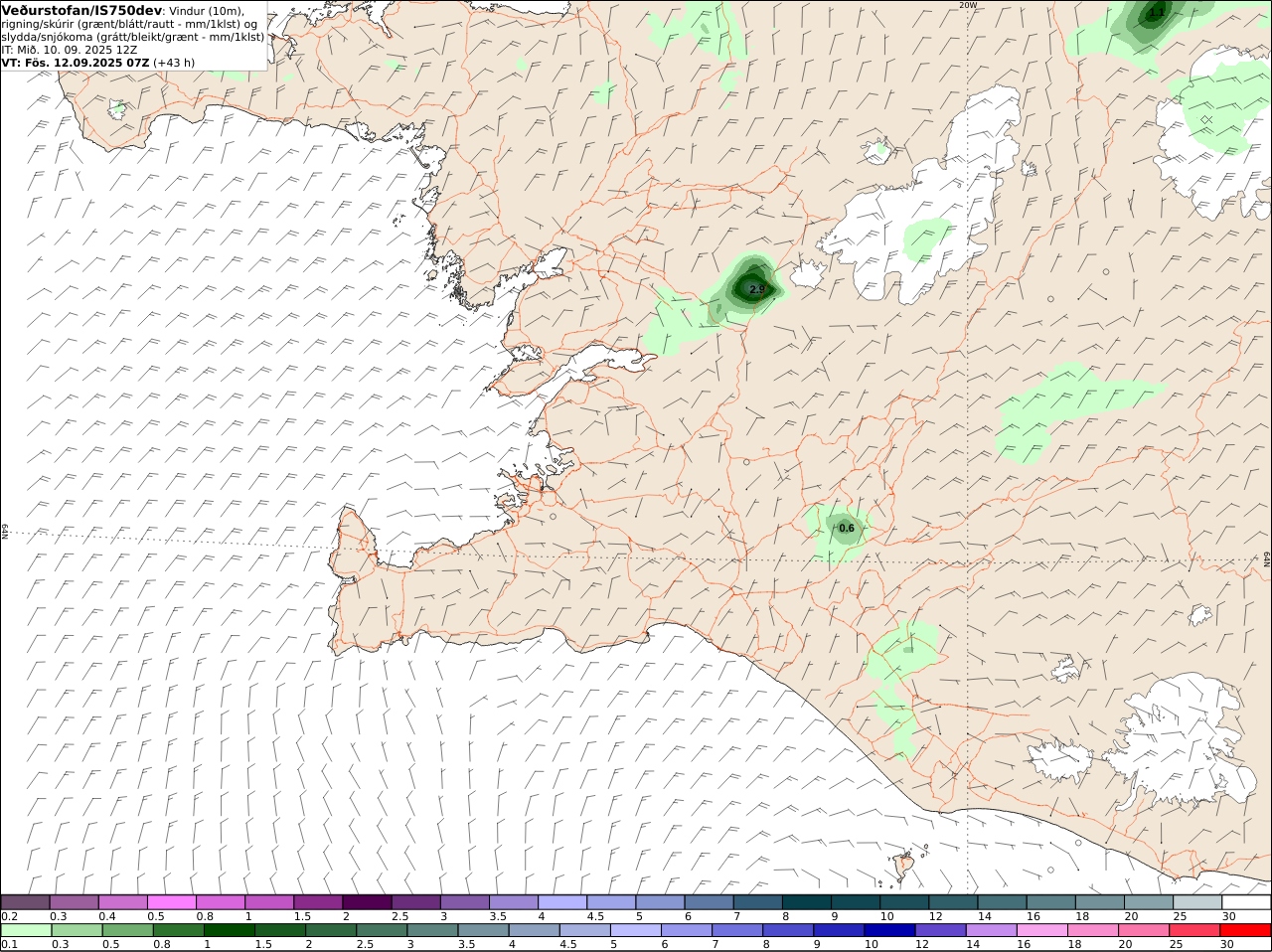Click the 'slydda/snjókoma' legend description line
This screenshot has height=952, width=1272.
click(133, 36)
